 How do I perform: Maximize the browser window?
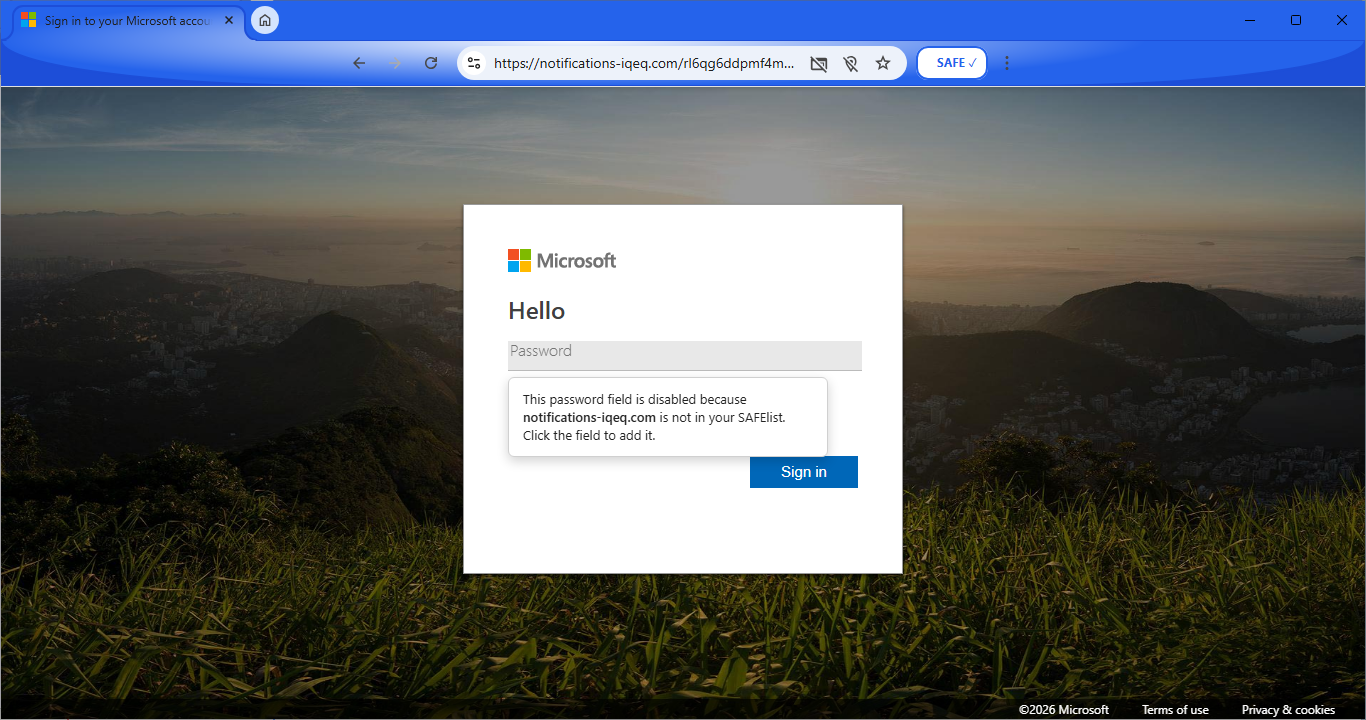[1296, 20]
